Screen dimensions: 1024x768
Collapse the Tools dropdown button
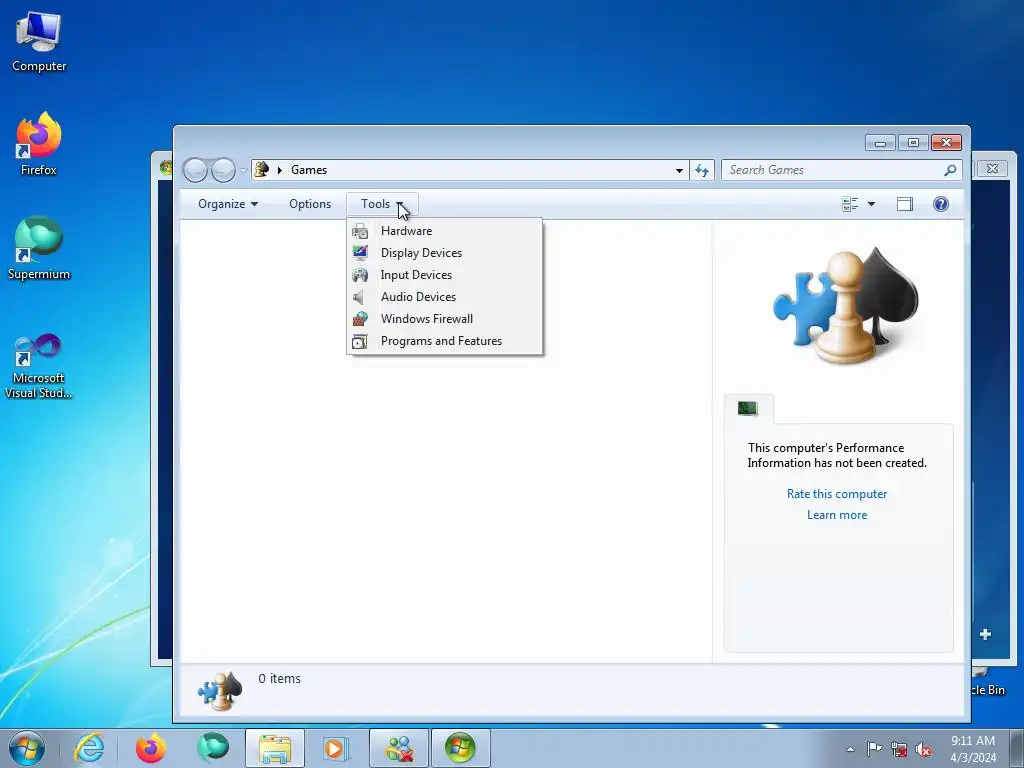[x=382, y=204]
